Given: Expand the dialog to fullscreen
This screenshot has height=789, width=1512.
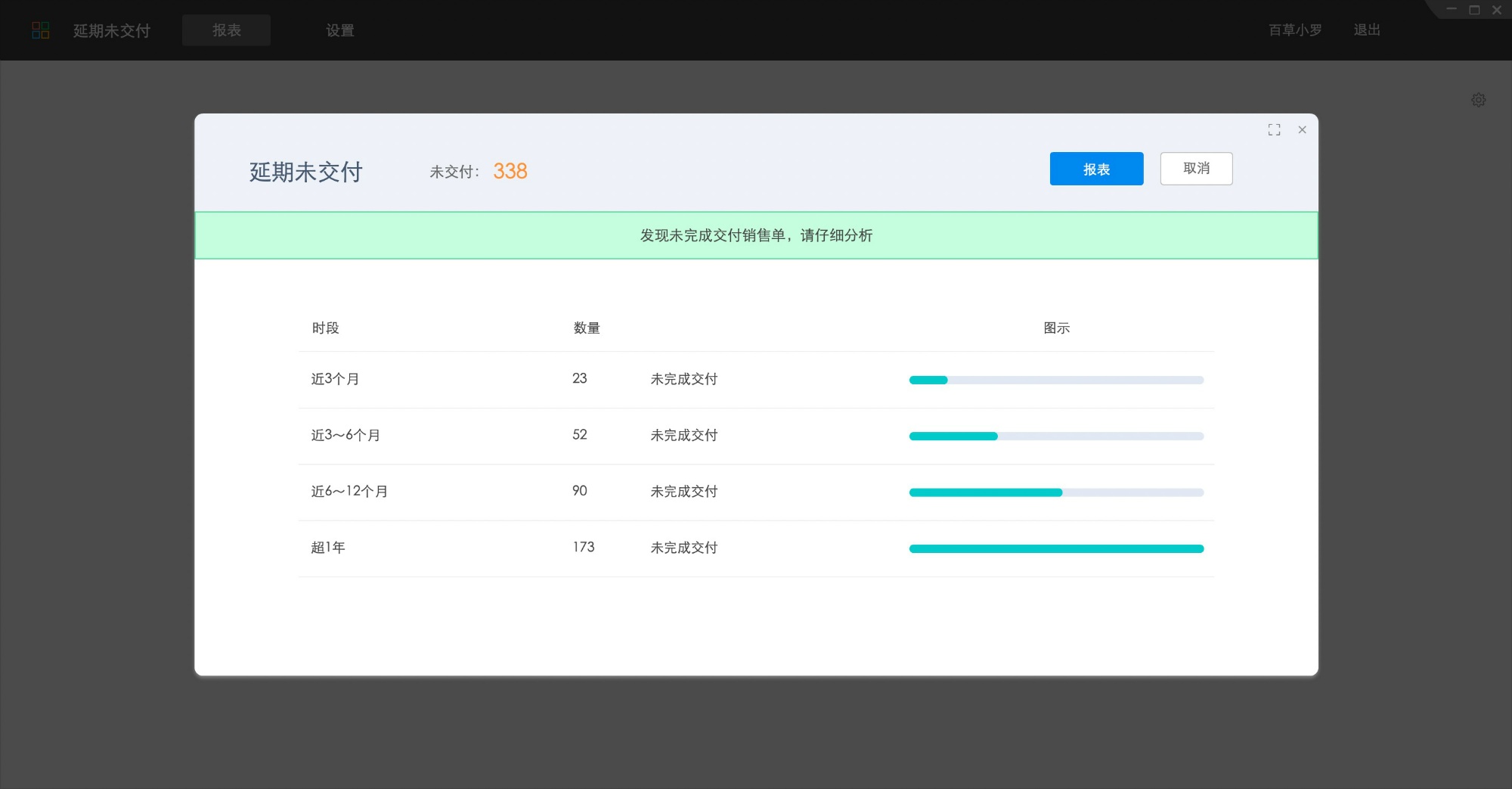Looking at the screenshot, I should (x=1274, y=130).
